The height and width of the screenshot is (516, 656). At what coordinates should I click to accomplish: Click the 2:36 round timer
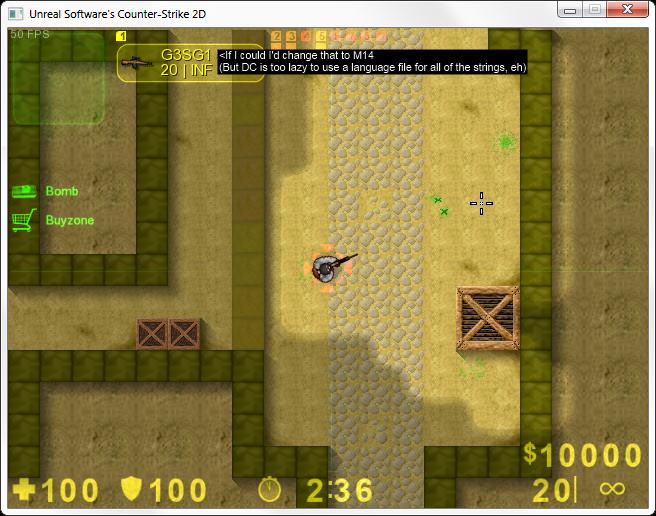pyautogui.click(x=339, y=490)
